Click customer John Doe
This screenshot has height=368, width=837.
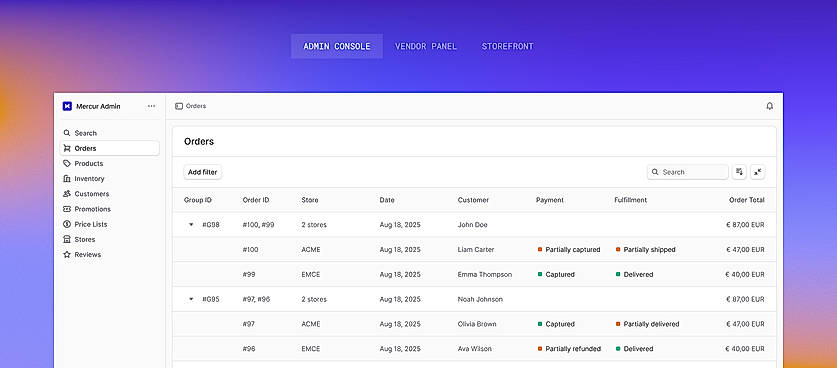pyautogui.click(x=472, y=225)
